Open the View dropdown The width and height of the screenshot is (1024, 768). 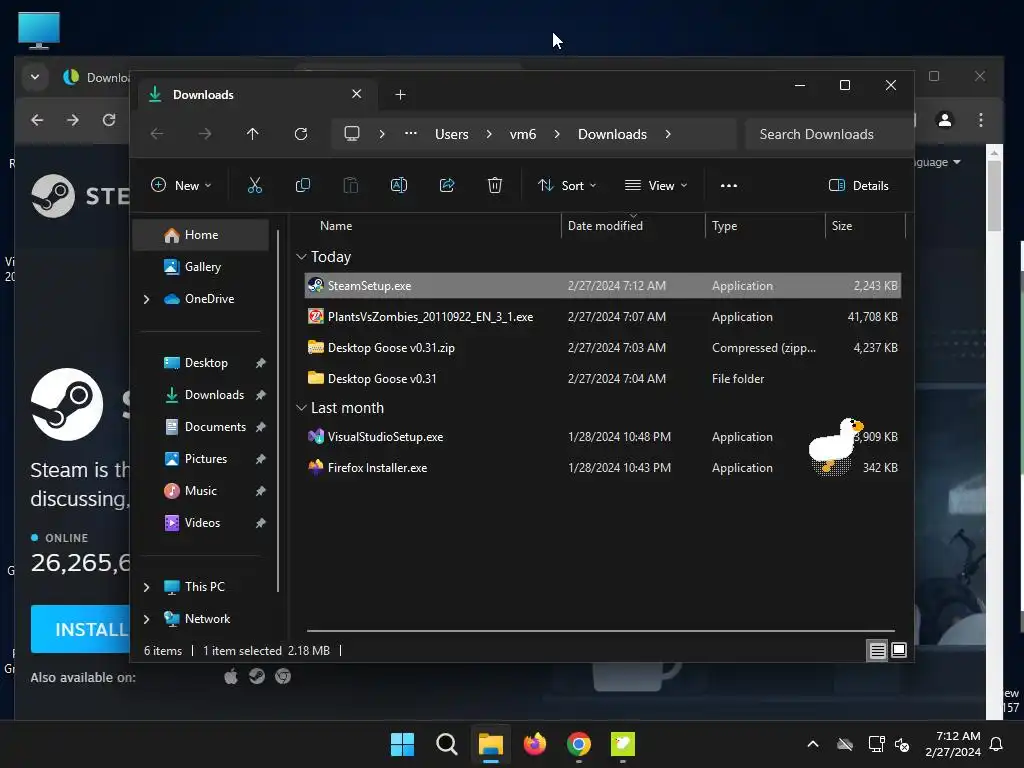click(x=656, y=185)
